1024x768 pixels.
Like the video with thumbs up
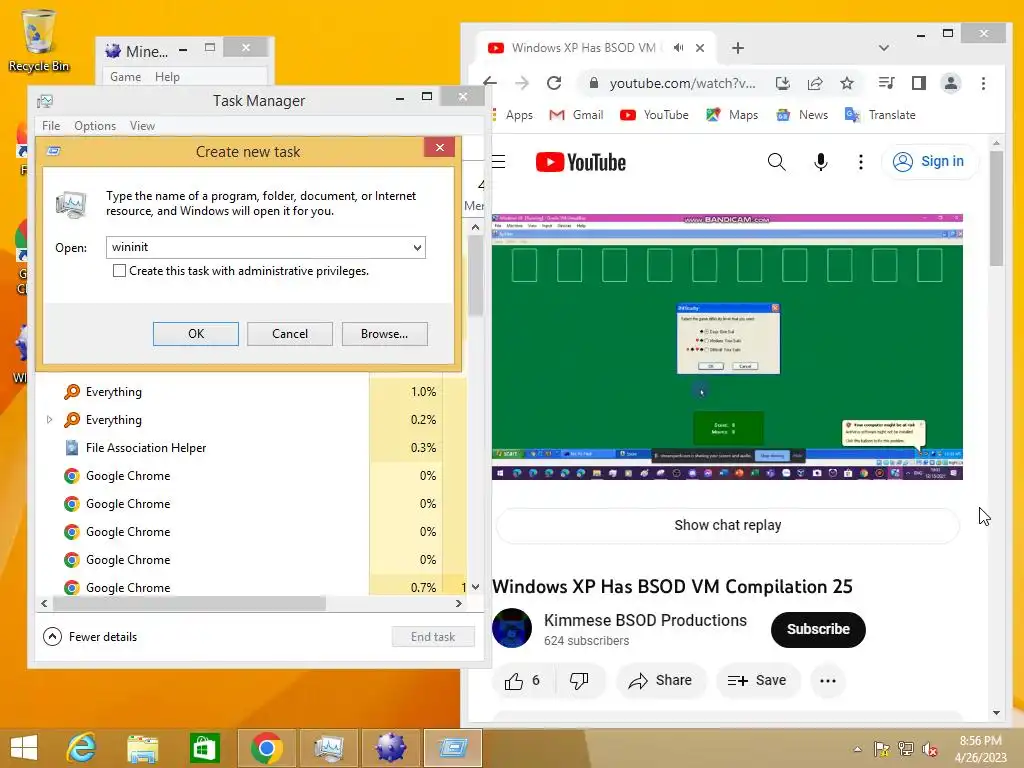[522, 680]
